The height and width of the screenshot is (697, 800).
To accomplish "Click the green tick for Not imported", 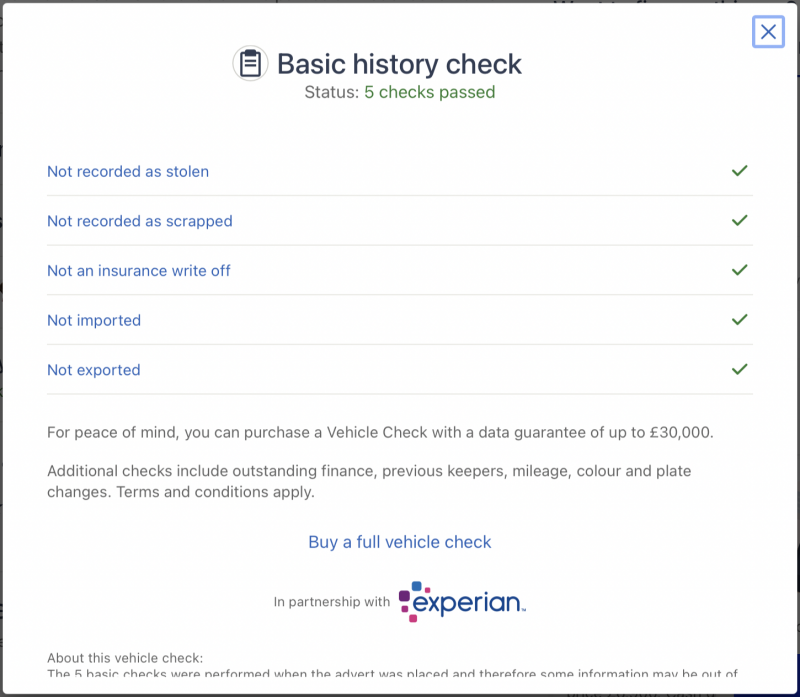I will pyautogui.click(x=739, y=320).
